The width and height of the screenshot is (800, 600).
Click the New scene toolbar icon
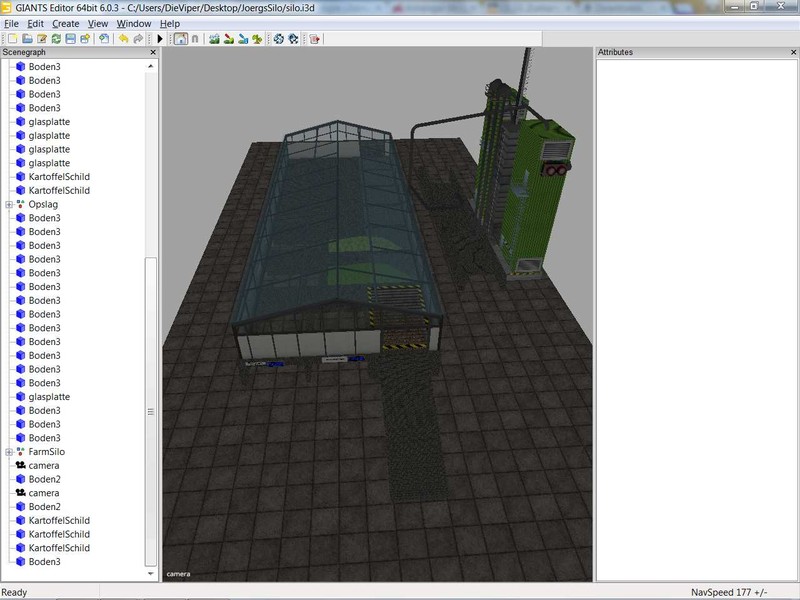point(13,39)
